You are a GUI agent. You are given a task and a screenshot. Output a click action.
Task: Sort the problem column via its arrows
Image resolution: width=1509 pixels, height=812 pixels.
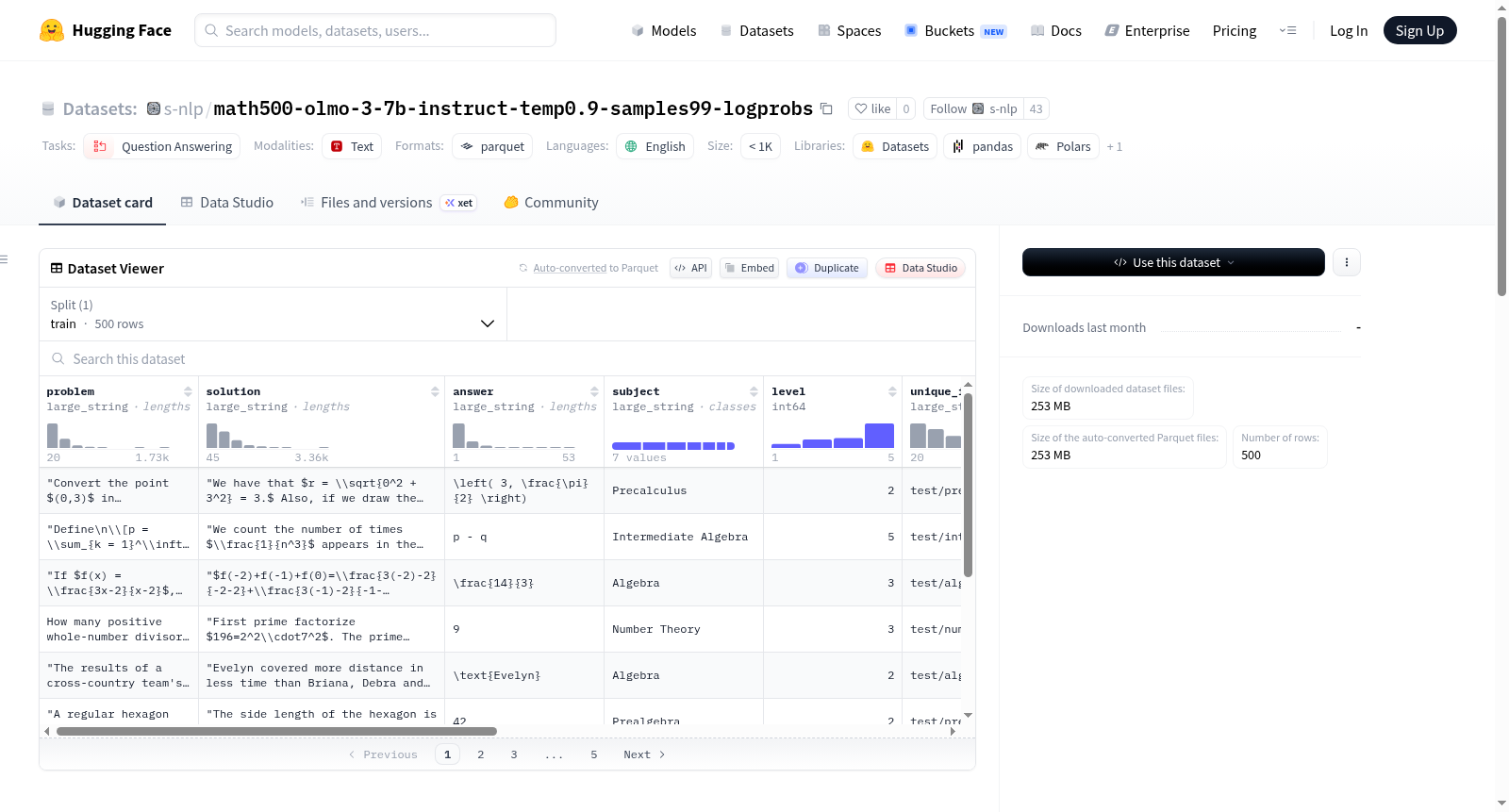tap(188, 391)
